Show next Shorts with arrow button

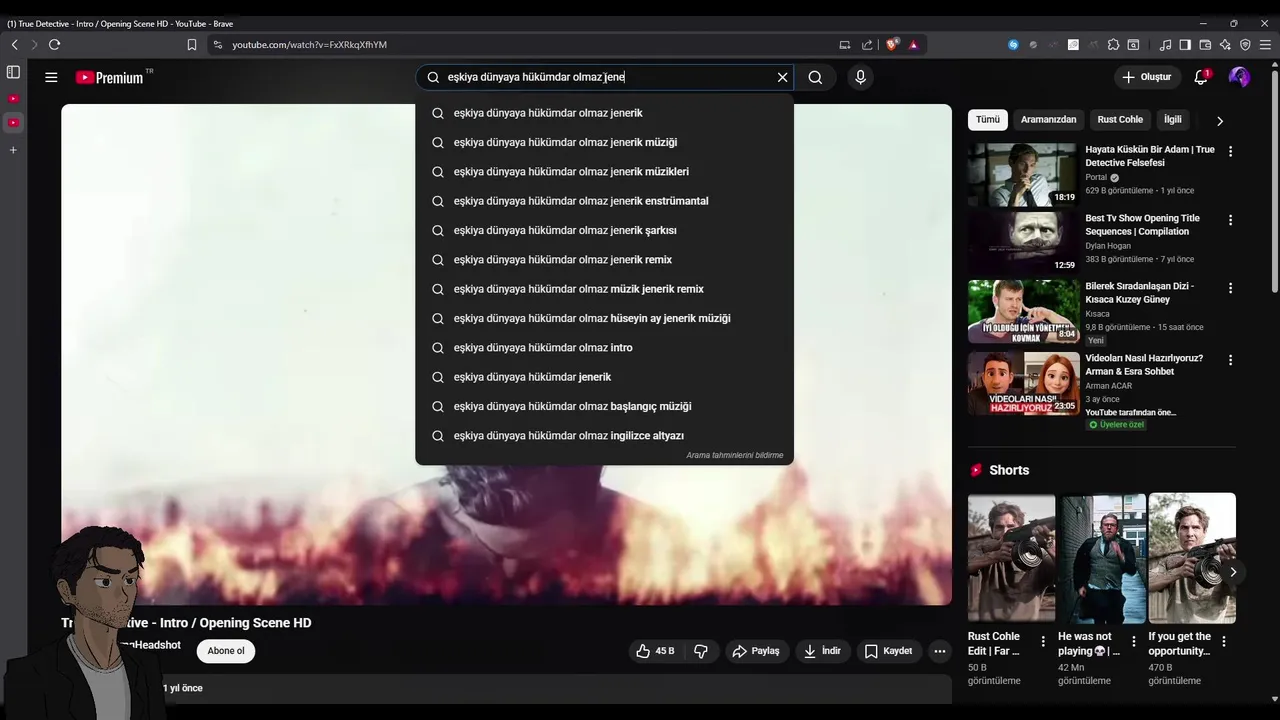pos(1233,572)
